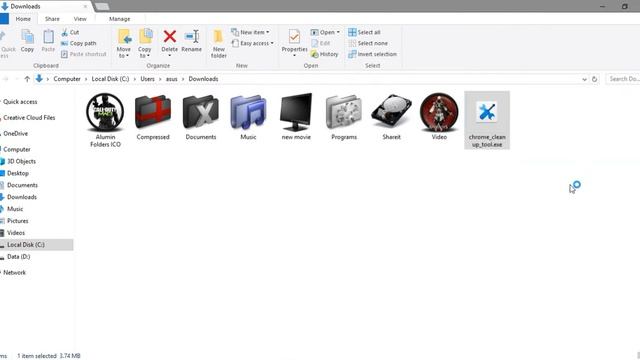
Task: Open OneDrive in the navigation pane
Action: tap(15, 133)
